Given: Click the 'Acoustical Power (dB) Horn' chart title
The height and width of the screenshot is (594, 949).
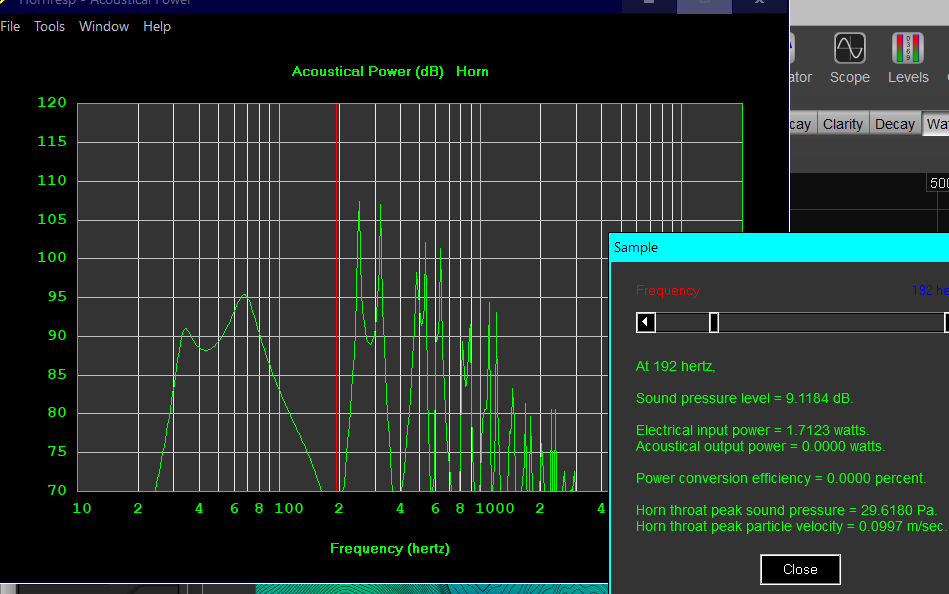Looking at the screenshot, I should pos(390,71).
